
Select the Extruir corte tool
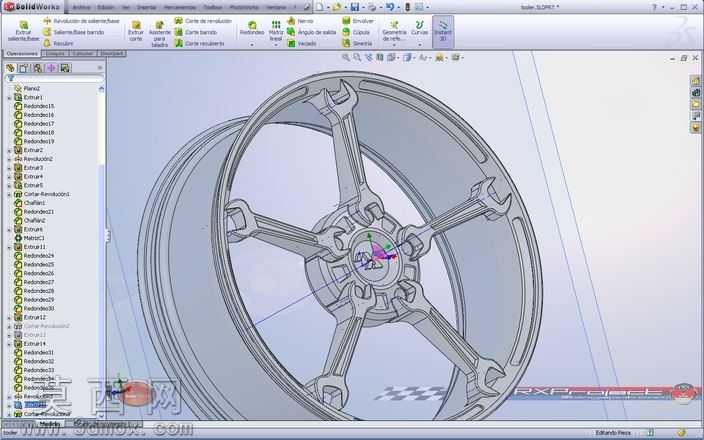click(x=136, y=31)
